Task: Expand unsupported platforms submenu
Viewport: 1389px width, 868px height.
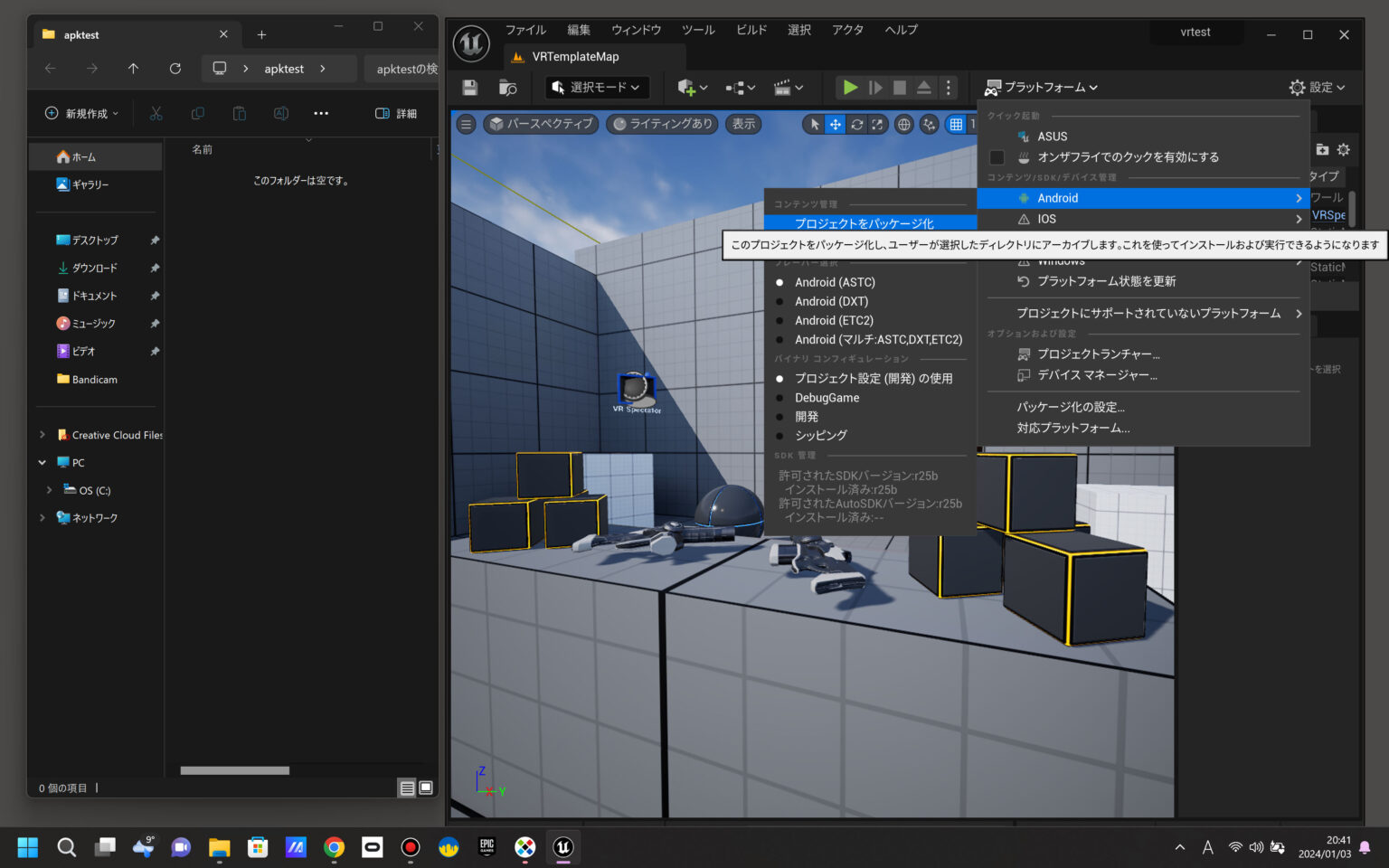Action: pos(1148,313)
